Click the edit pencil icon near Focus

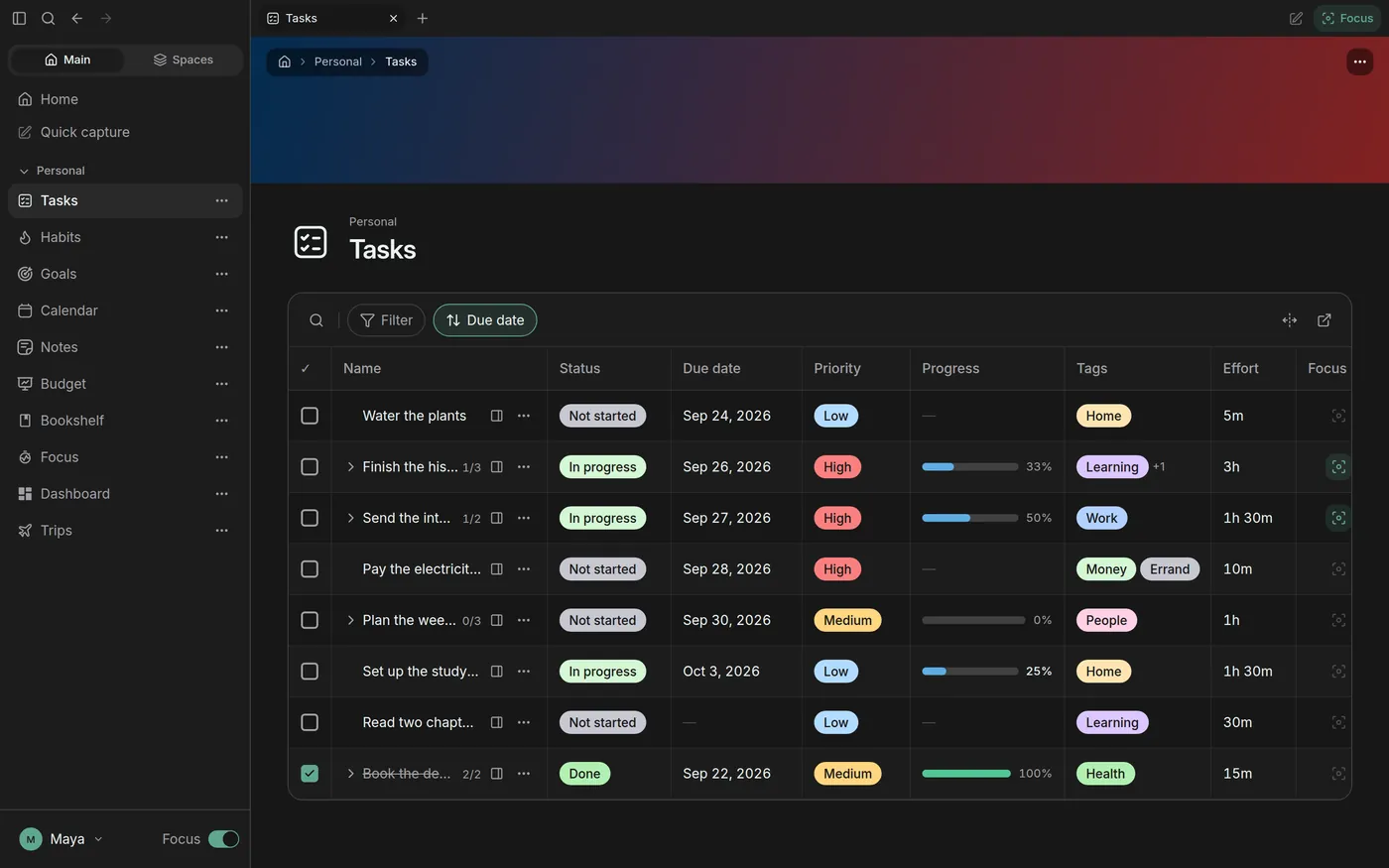tap(1296, 18)
